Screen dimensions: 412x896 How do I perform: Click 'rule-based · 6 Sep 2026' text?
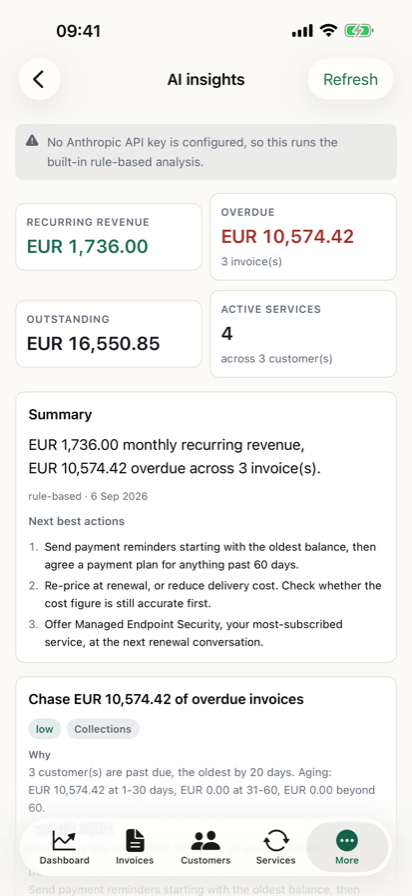pos(88,496)
